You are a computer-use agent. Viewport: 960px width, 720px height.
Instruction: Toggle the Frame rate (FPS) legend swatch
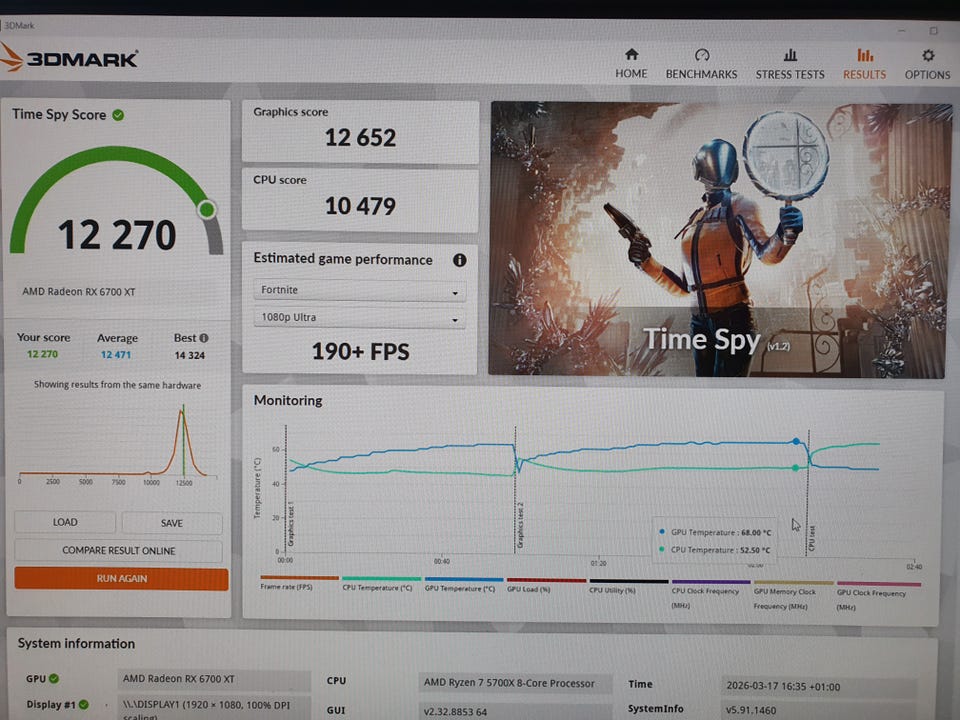pyautogui.click(x=299, y=577)
